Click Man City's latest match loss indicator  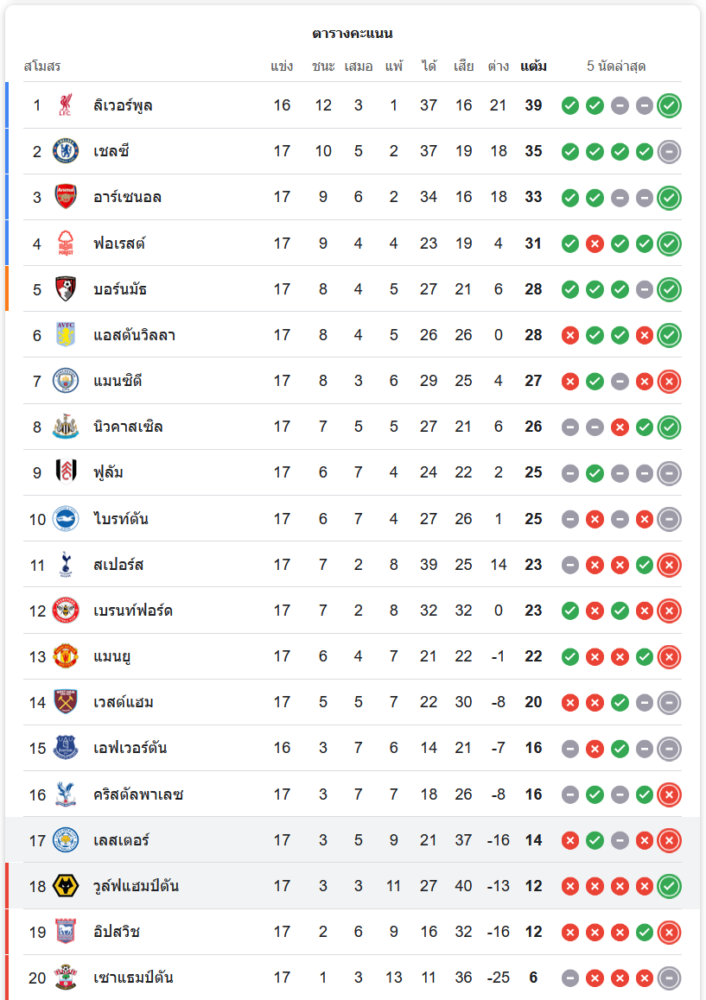669,381
